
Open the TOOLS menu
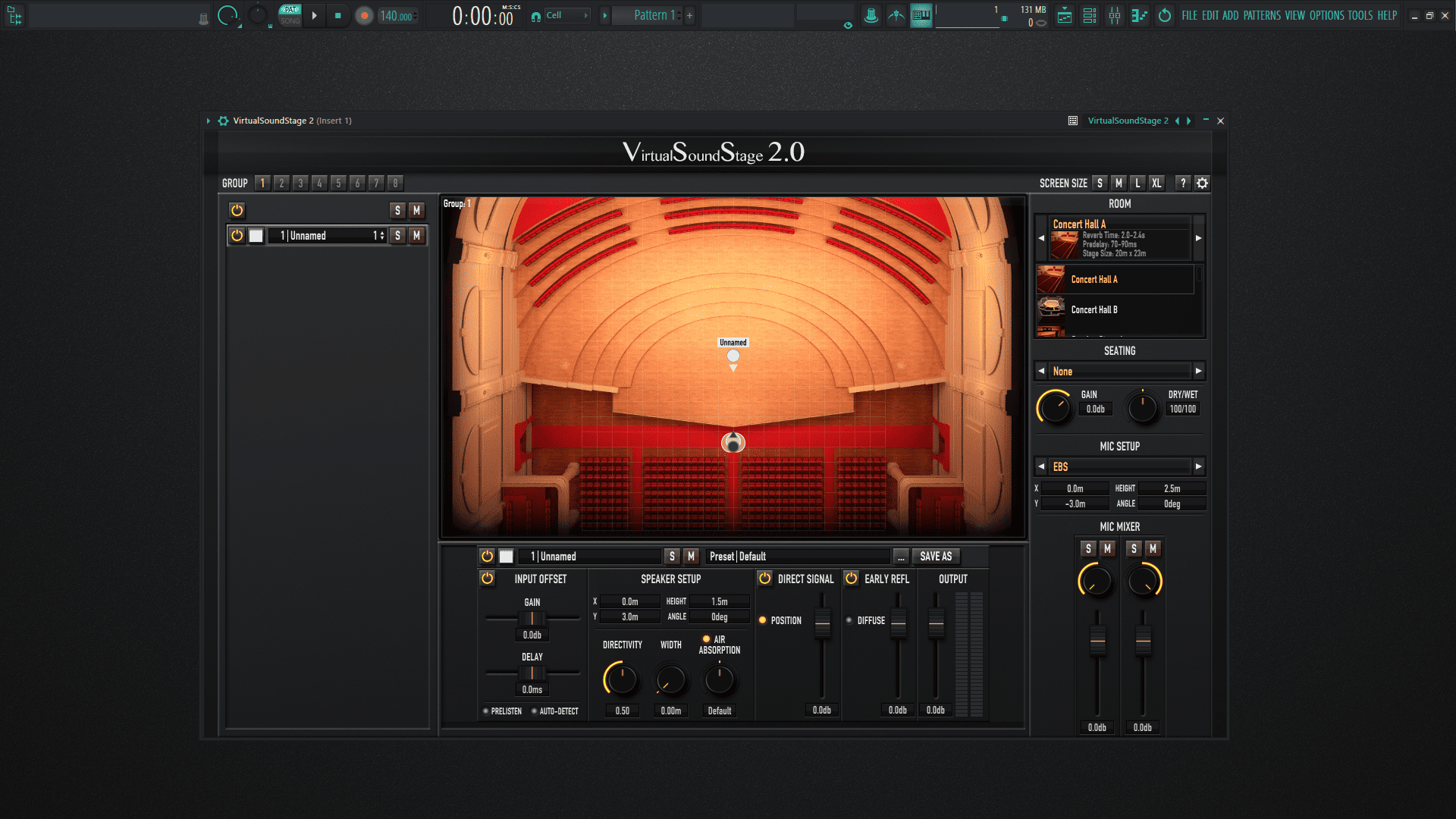(1360, 15)
